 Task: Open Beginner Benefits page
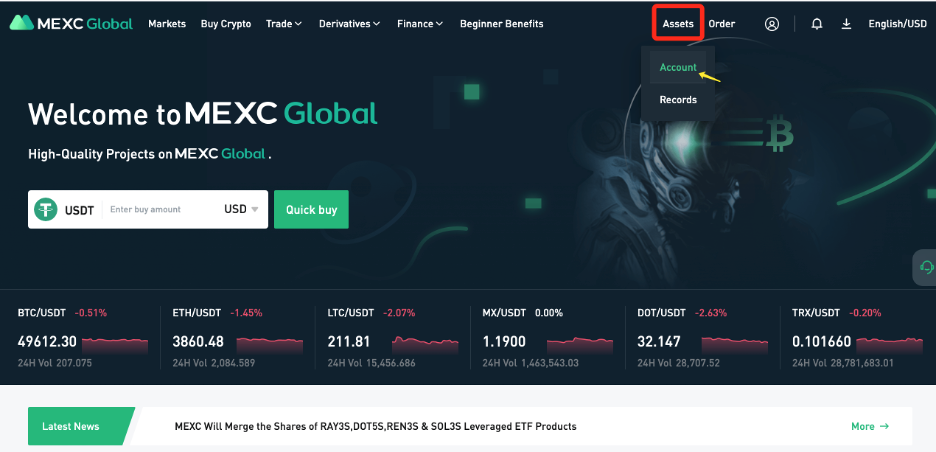pyautogui.click(x=501, y=24)
